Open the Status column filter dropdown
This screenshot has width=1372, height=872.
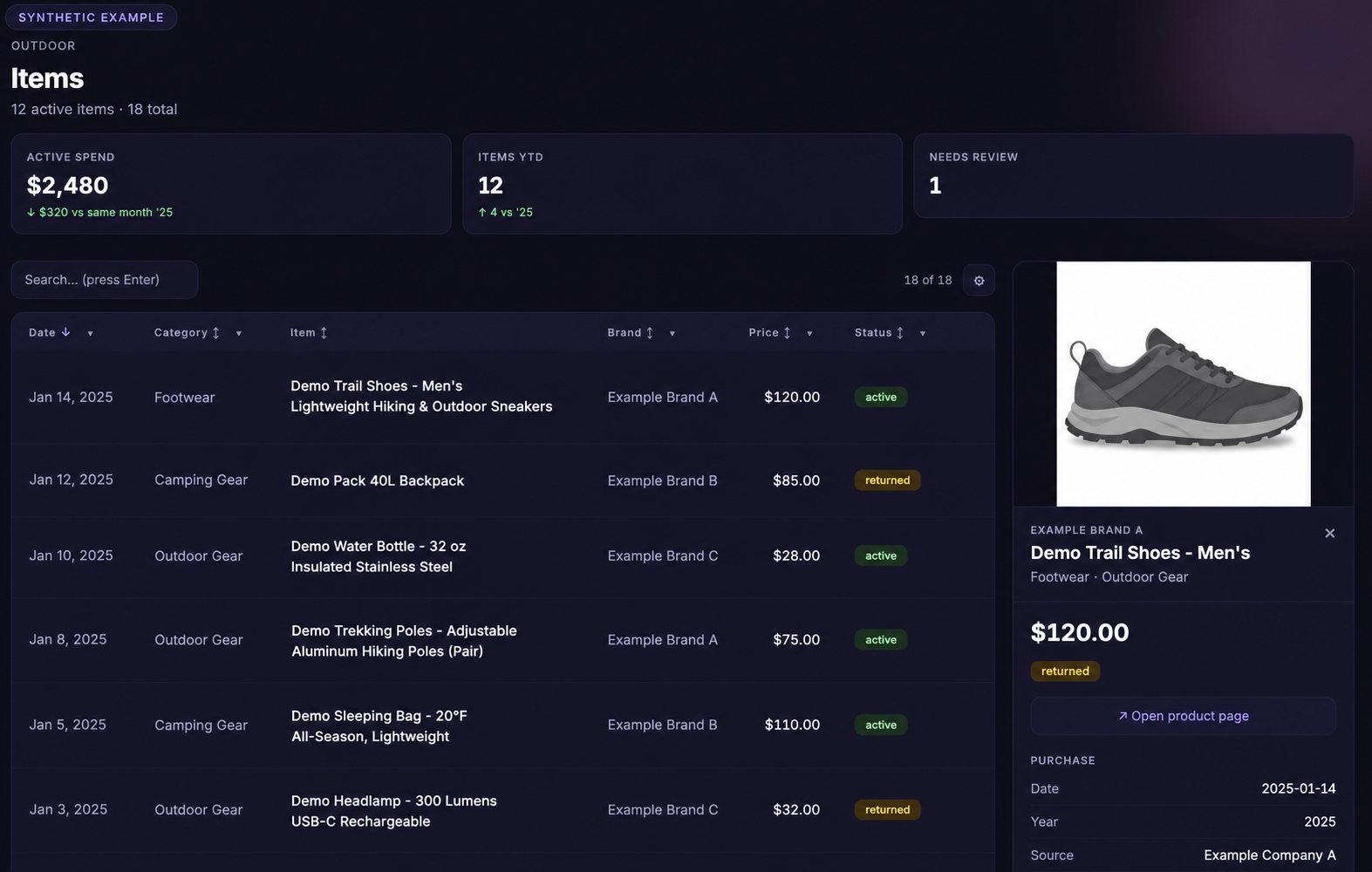pos(923,334)
